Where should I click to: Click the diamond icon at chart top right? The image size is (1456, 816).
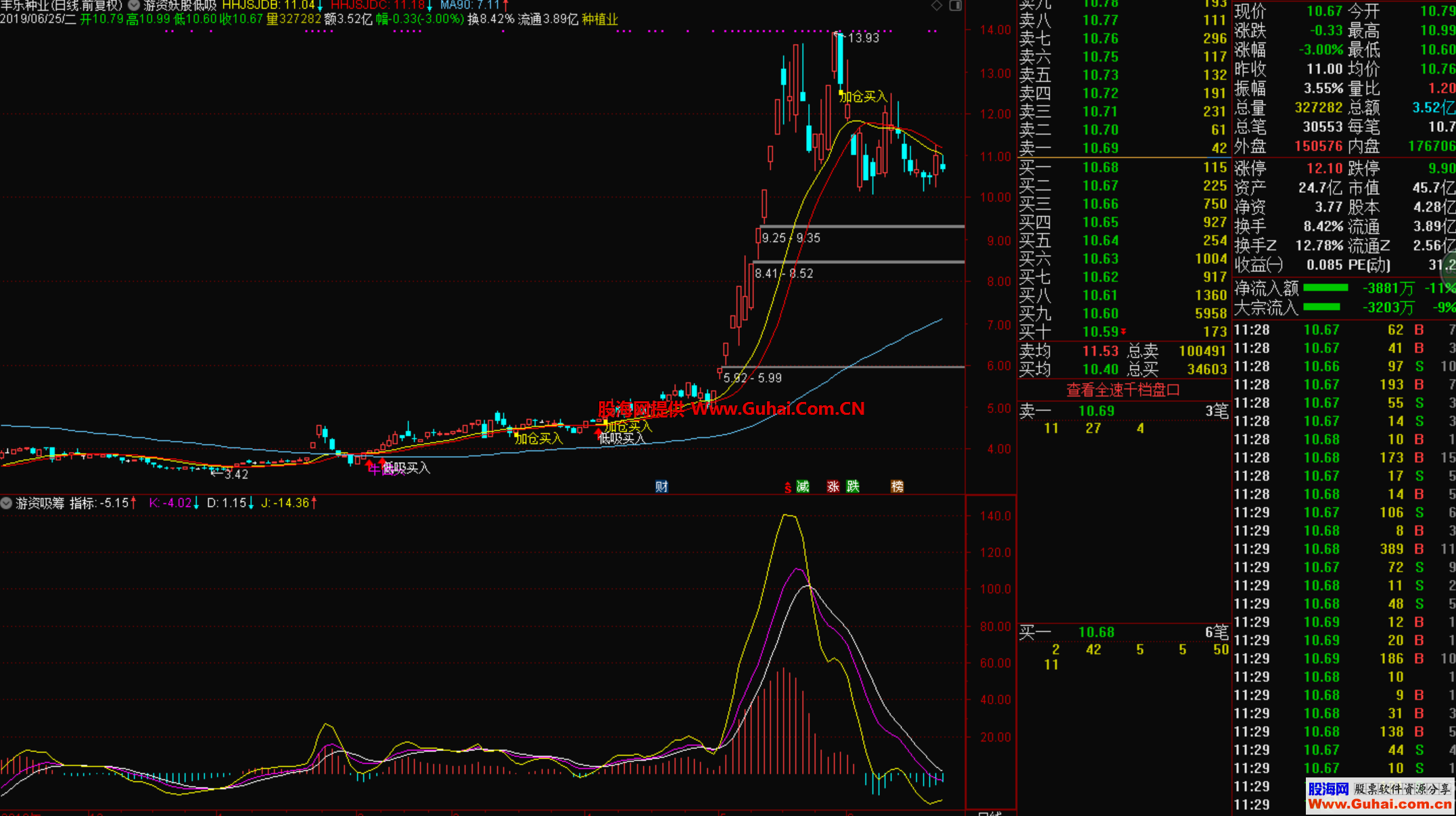point(937,5)
